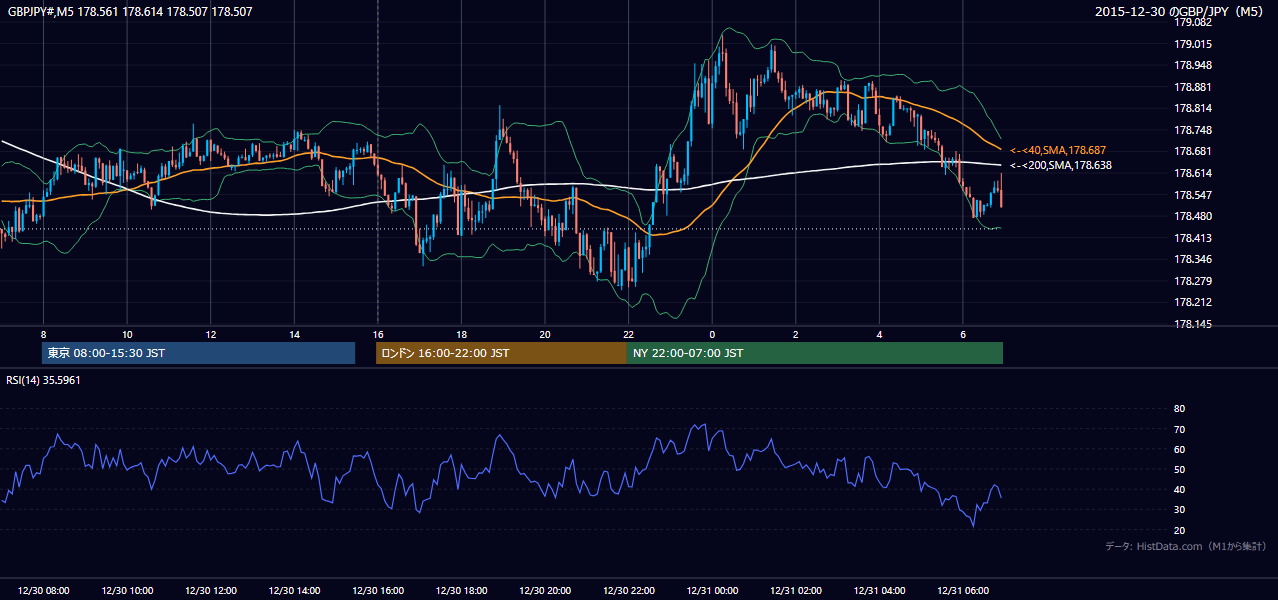
Task: Click the bottom date label 12/30 16:00
Action: [377, 591]
